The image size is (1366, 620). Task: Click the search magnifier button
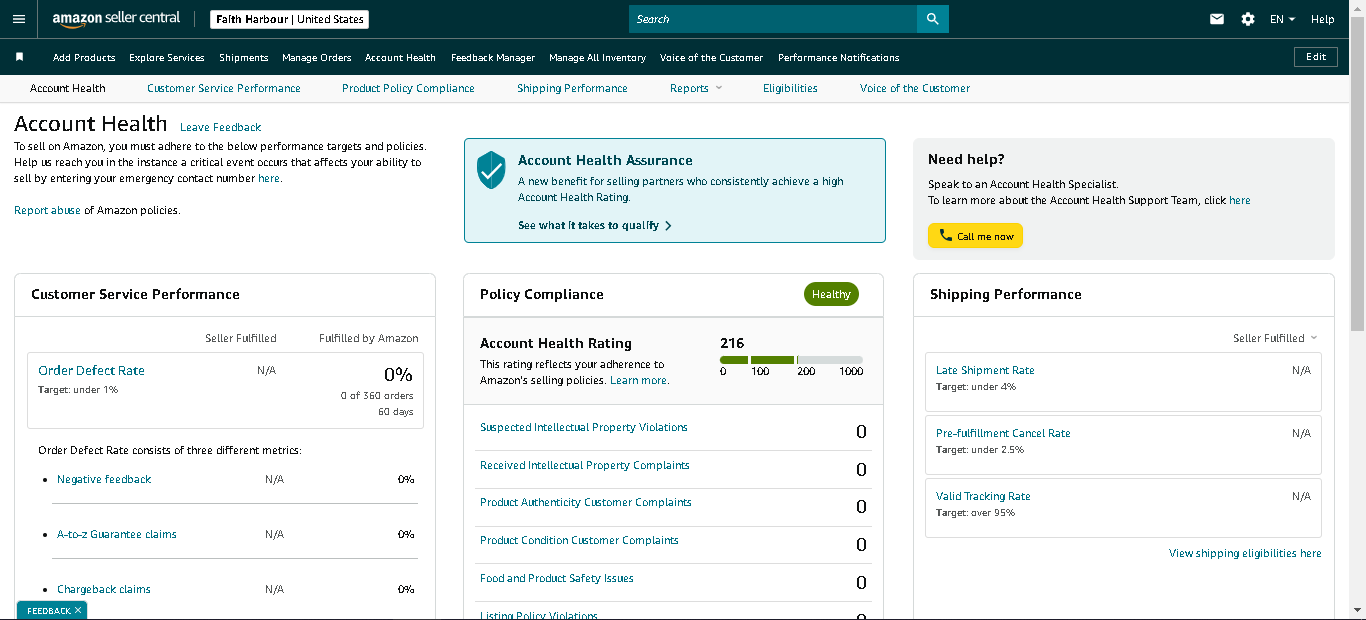pos(933,19)
